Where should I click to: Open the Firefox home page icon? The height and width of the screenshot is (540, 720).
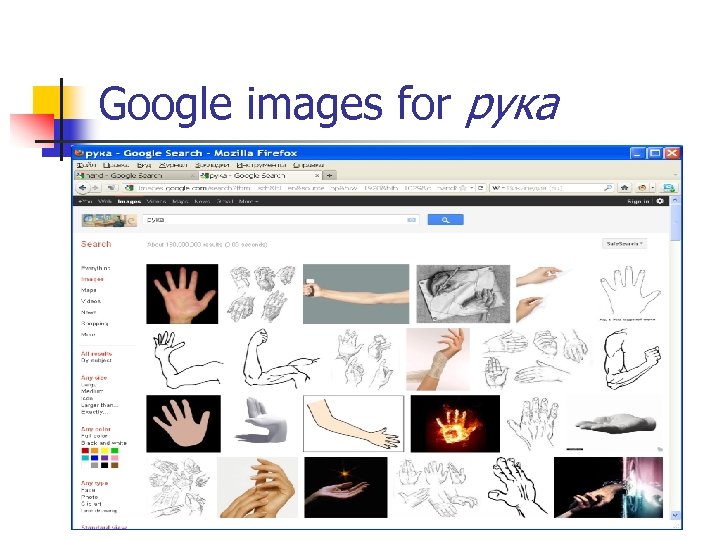point(624,188)
